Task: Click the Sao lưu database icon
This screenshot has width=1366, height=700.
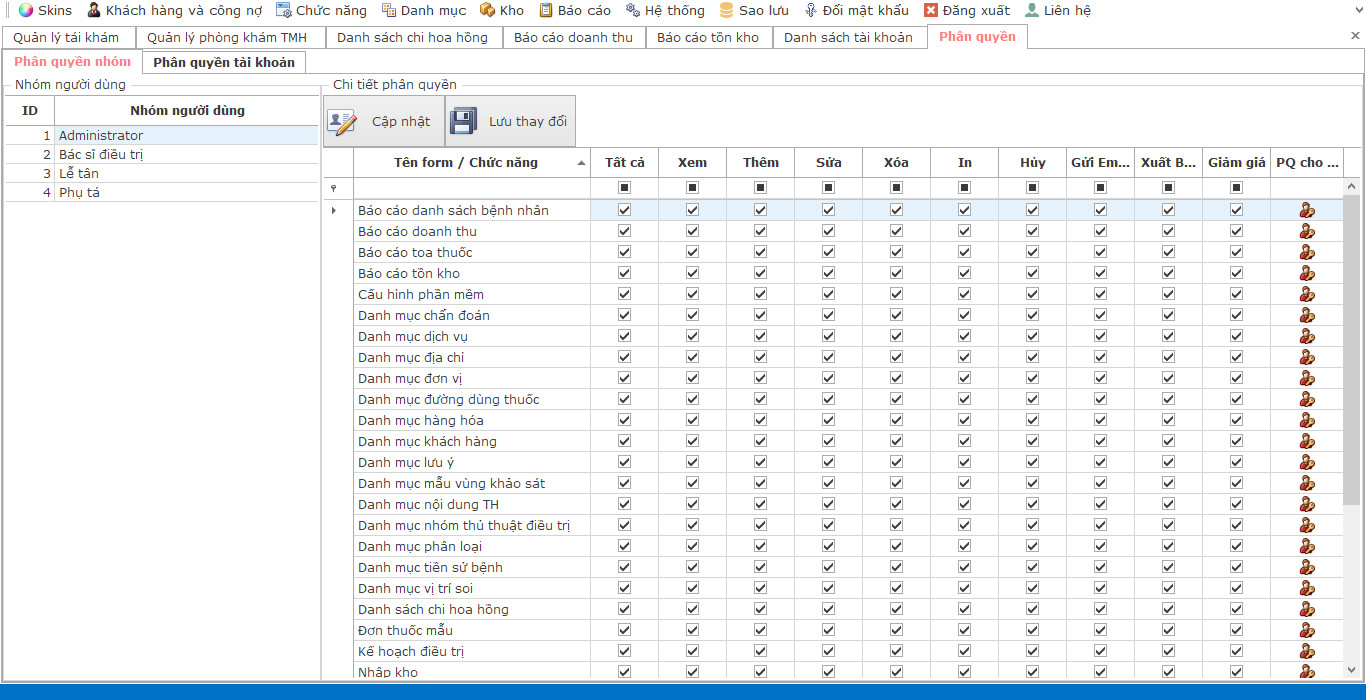Action: click(726, 10)
